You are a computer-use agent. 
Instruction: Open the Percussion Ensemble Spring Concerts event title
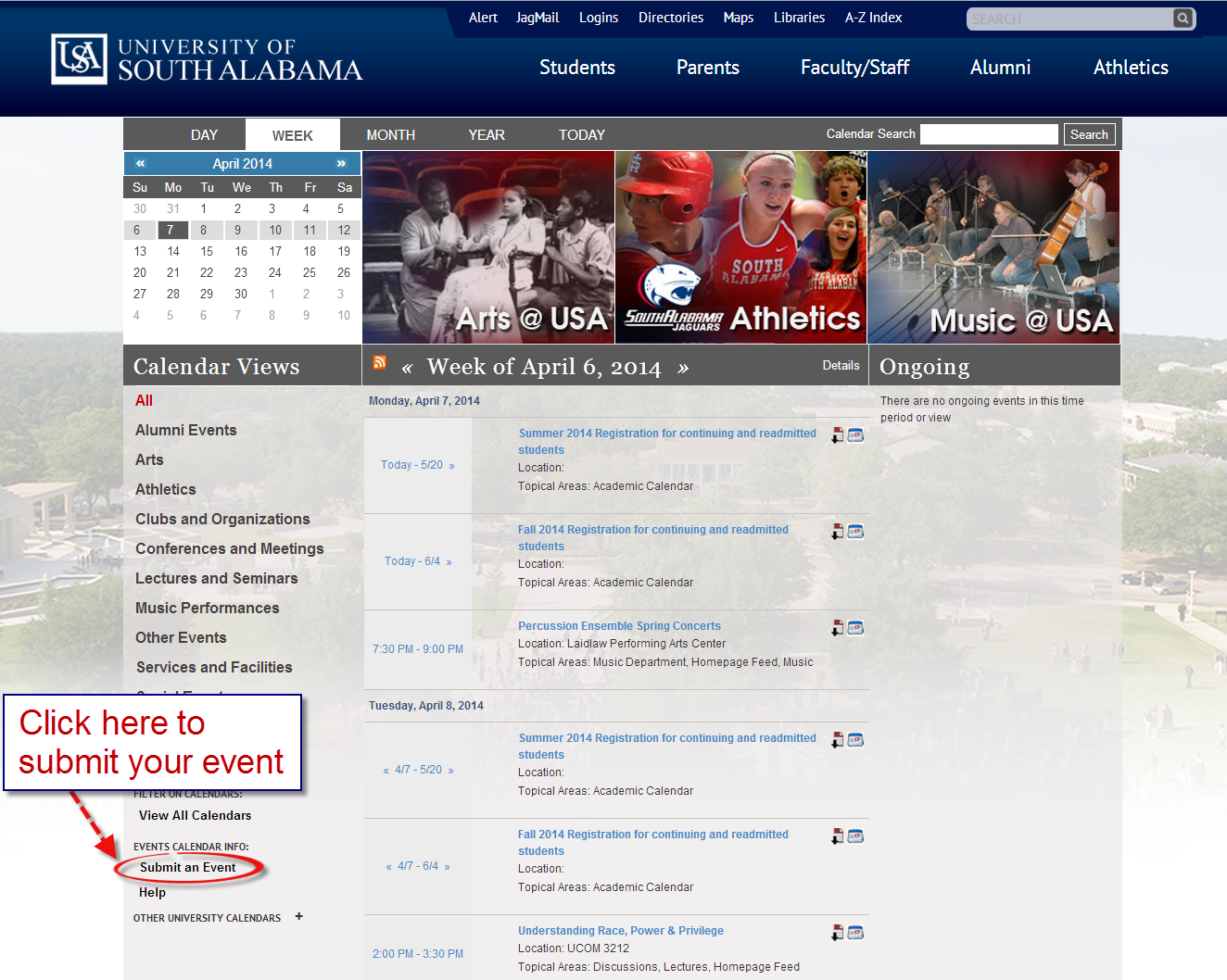click(619, 626)
